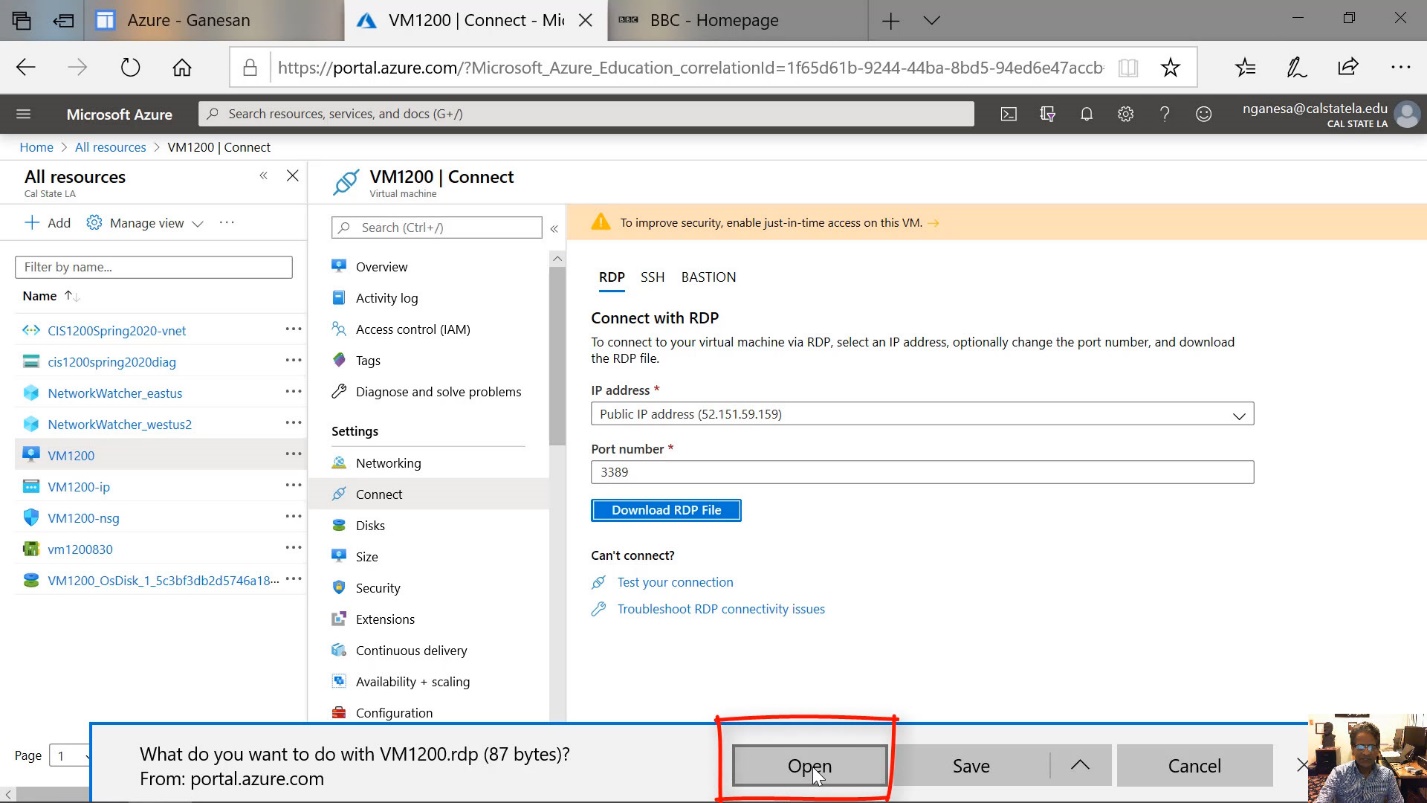
Task: Open the VM1200-nsg resource
Action: coord(83,518)
